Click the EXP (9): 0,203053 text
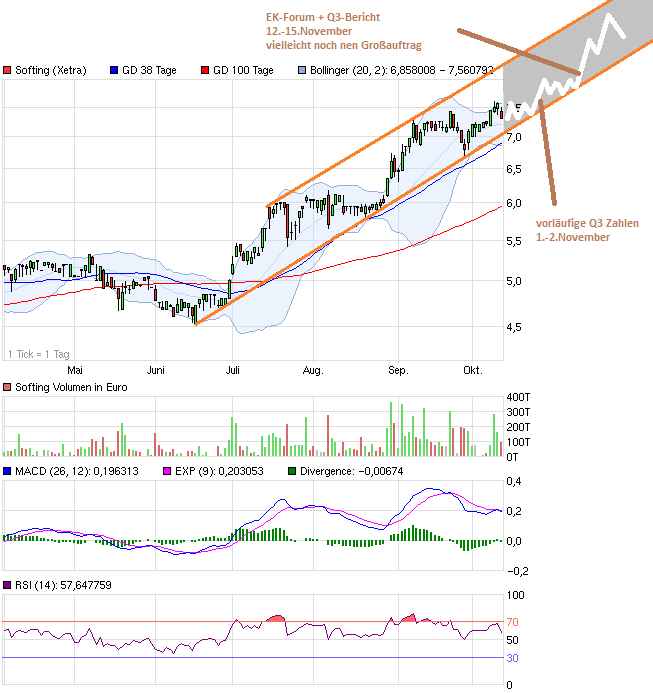Viewport: 653px width, 693px height. (x=219, y=472)
